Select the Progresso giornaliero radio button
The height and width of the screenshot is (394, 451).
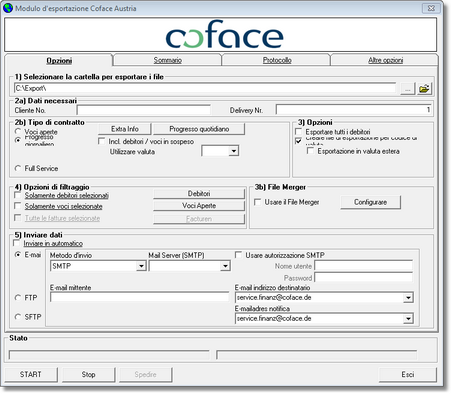tap(18, 140)
